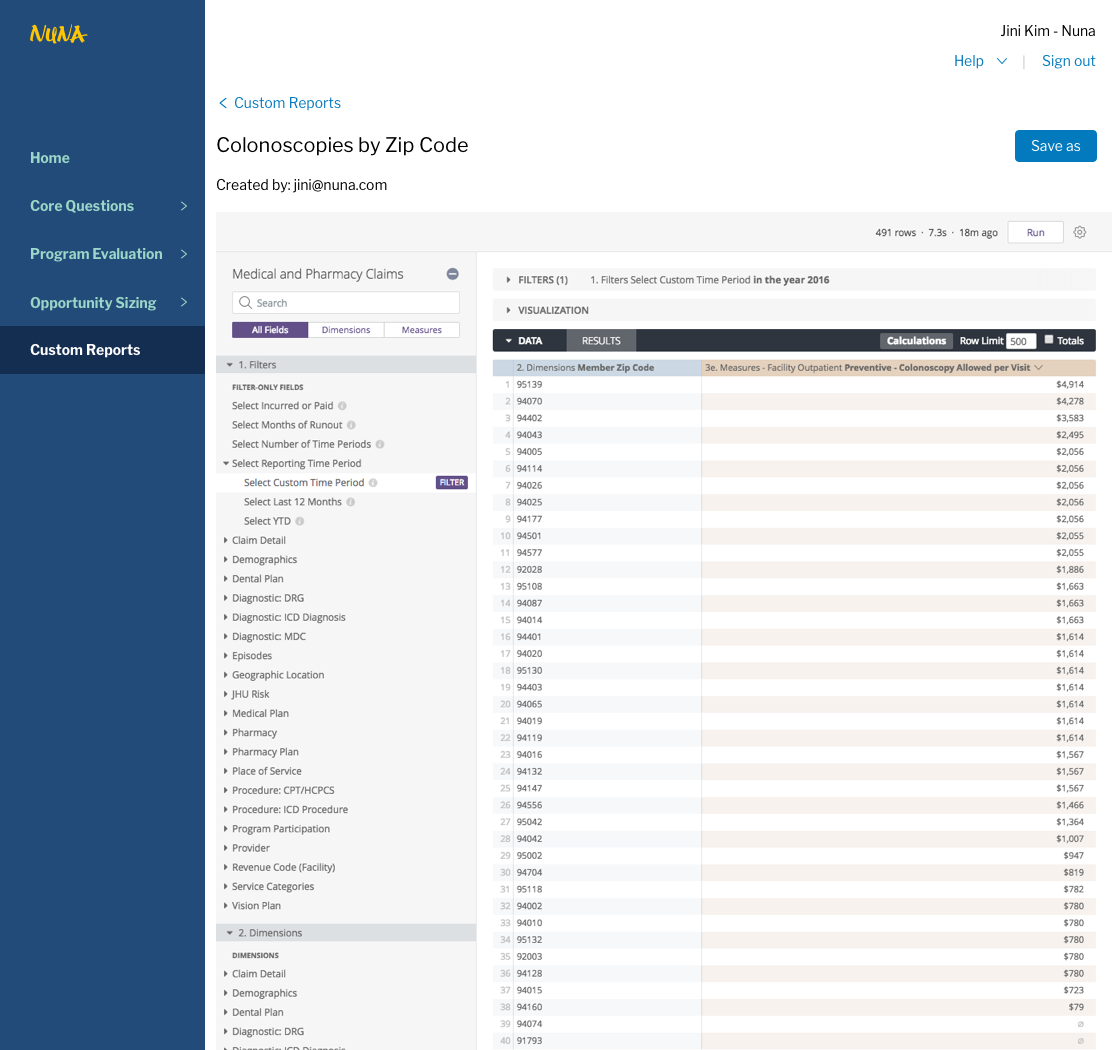
Task: Click the Row Limit input field
Action: pos(1020,341)
